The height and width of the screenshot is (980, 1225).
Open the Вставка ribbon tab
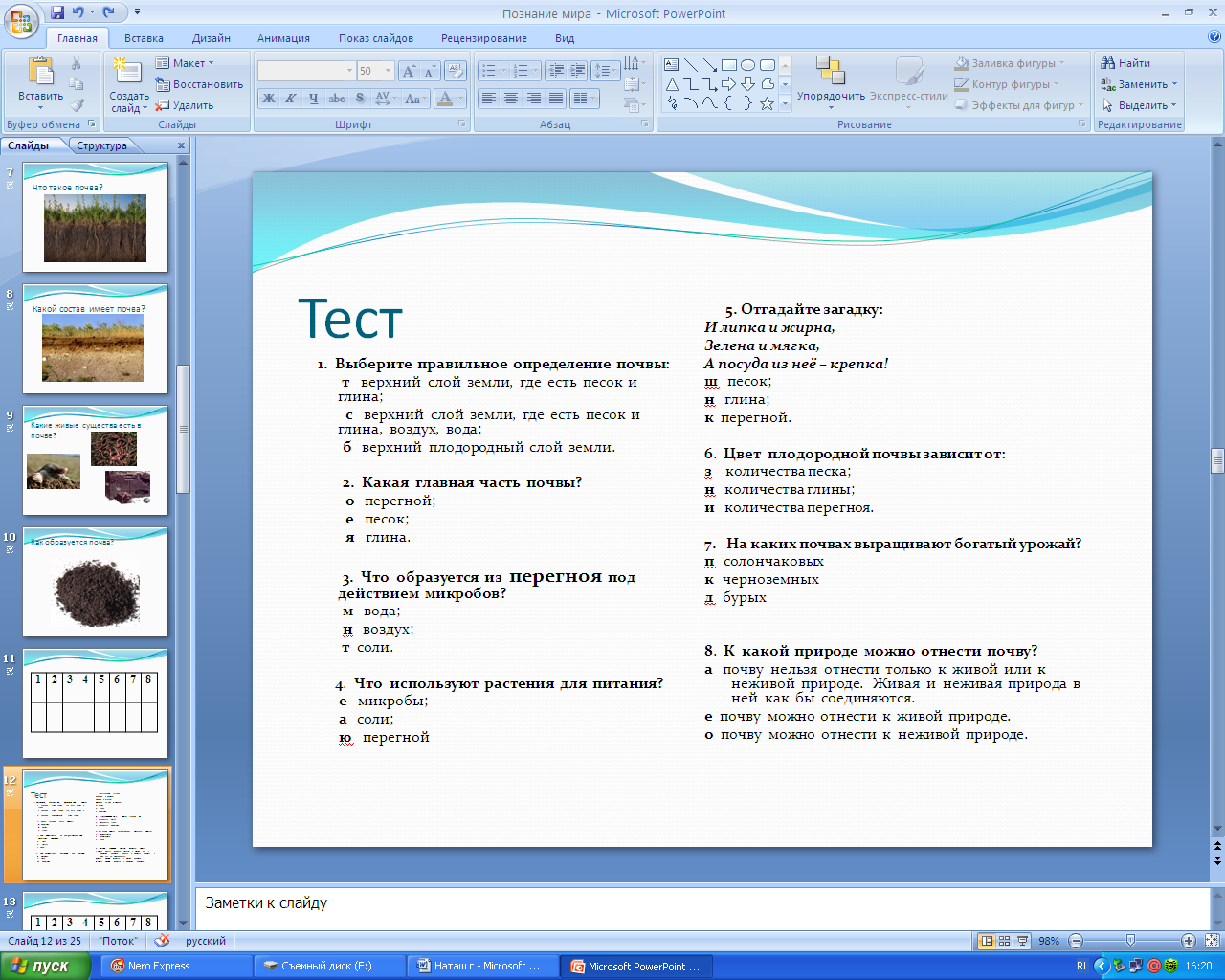144,38
